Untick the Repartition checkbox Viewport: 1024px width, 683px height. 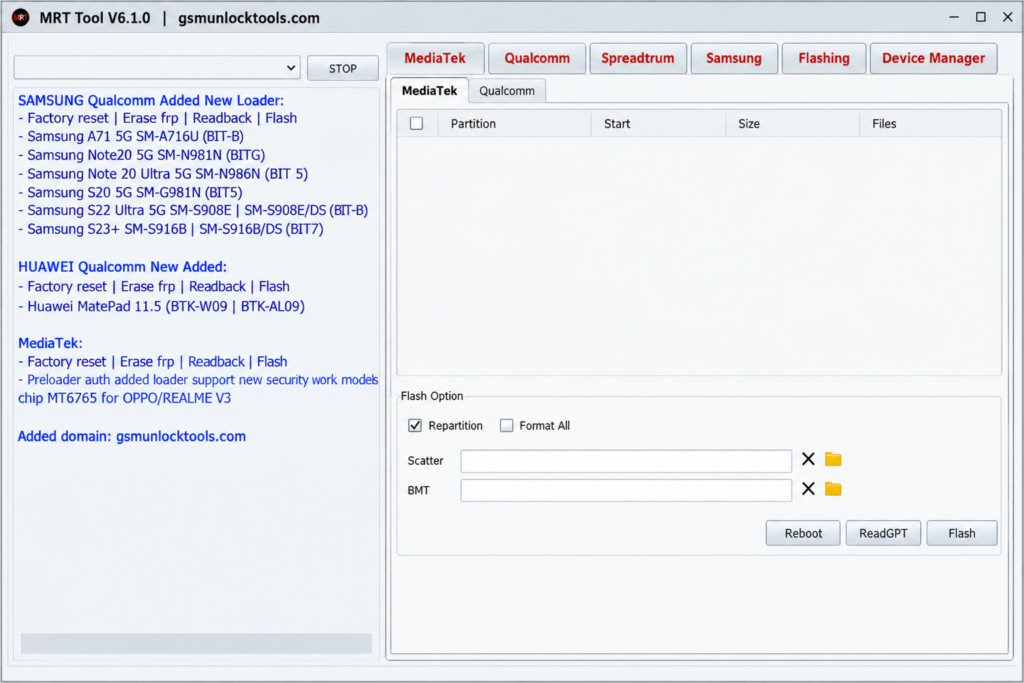tap(415, 426)
